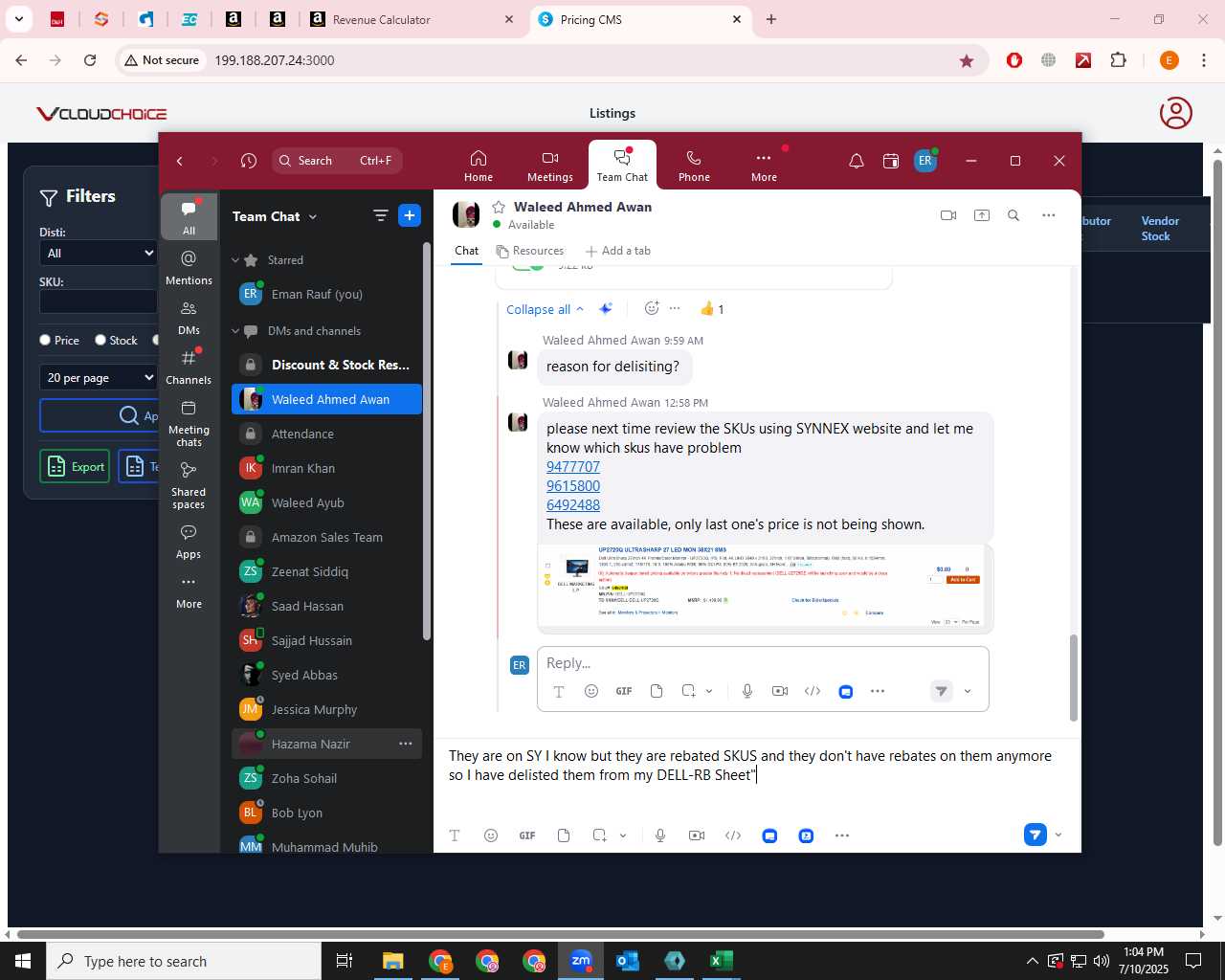The image size is (1225, 980).
Task: Open 20 per page dropdown
Action: (99, 377)
